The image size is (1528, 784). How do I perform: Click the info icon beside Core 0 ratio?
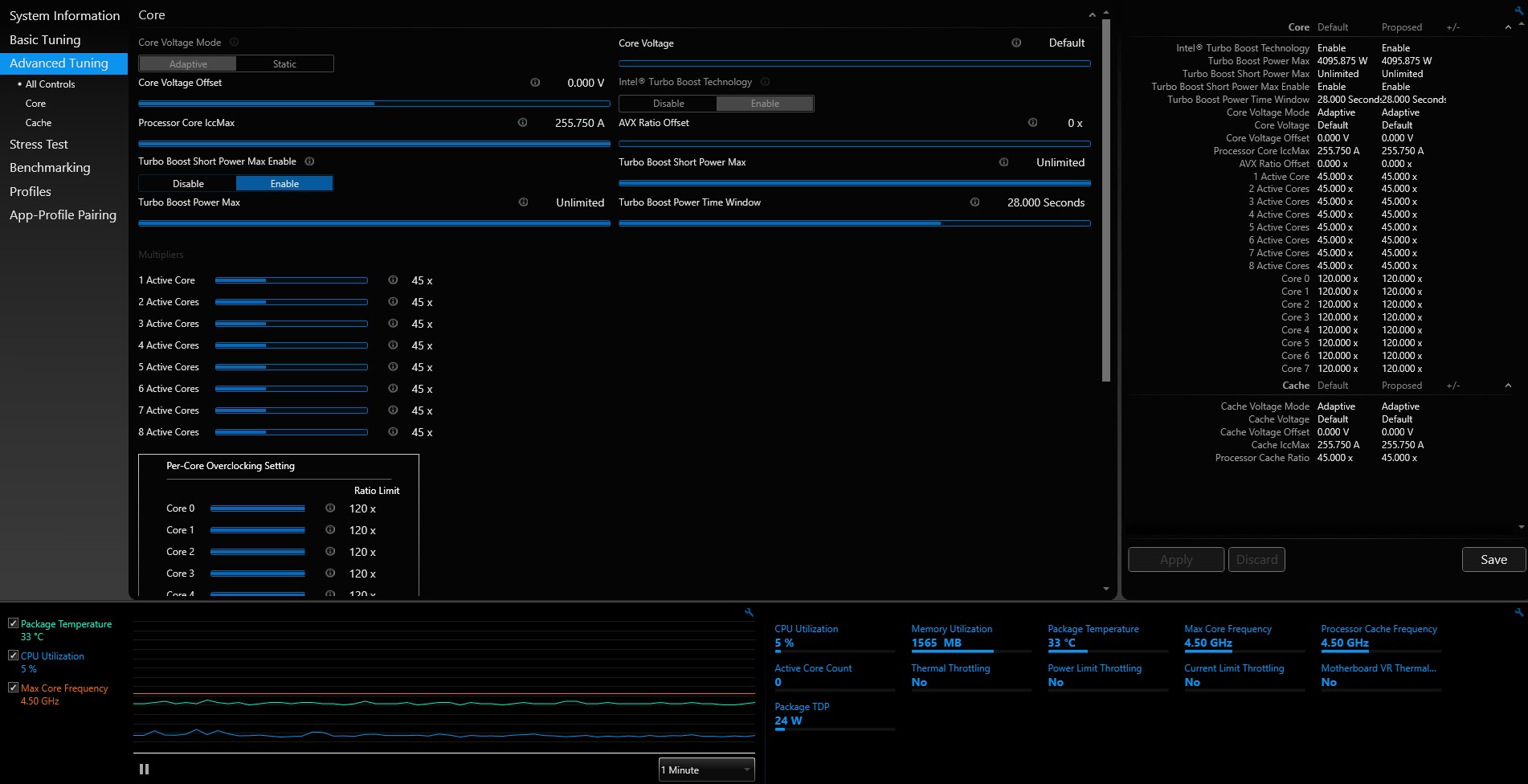pyautogui.click(x=330, y=508)
